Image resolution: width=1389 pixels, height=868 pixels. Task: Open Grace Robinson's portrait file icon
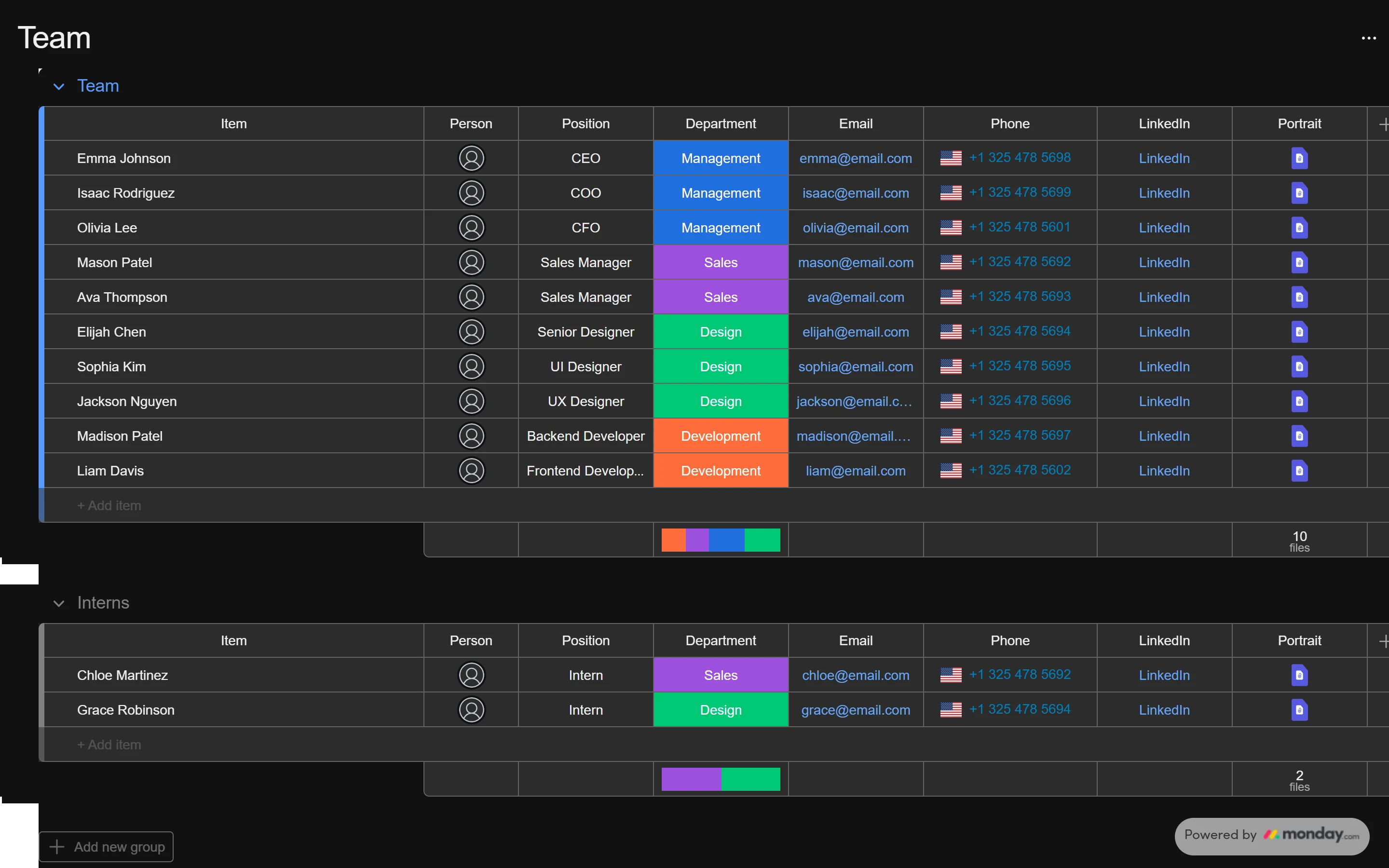(x=1299, y=710)
